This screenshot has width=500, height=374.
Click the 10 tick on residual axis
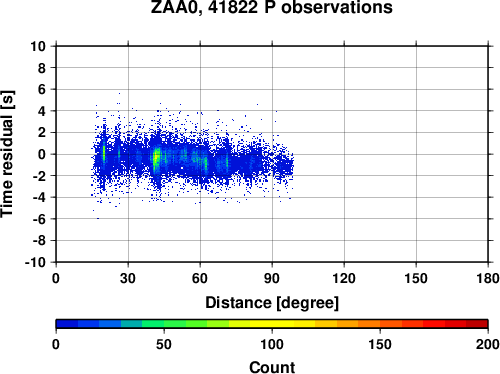38,46
